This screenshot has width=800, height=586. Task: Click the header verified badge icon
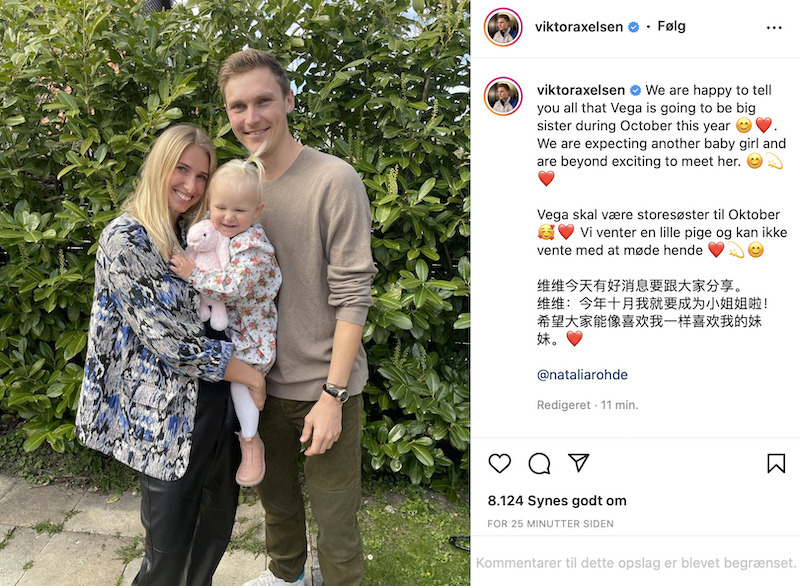tap(634, 27)
